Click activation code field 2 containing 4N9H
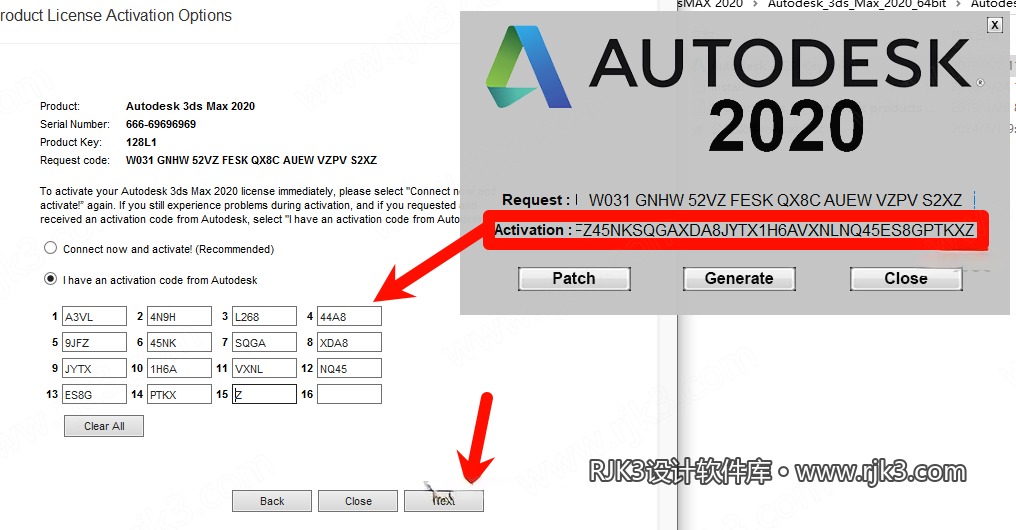The width and height of the screenshot is (1016, 530). [x=179, y=316]
